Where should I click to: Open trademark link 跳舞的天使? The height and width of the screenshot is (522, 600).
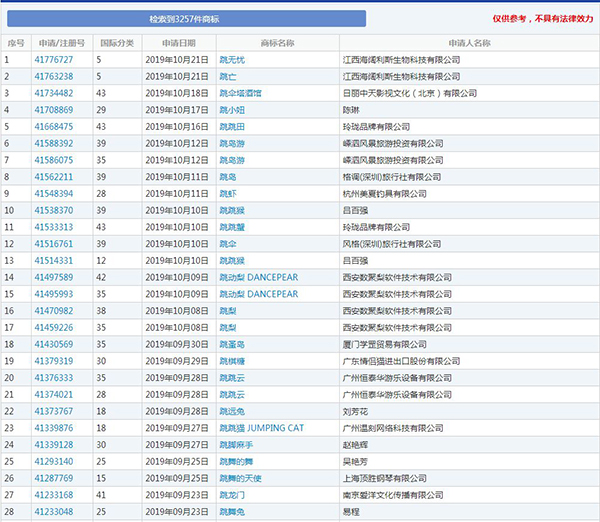[241, 478]
